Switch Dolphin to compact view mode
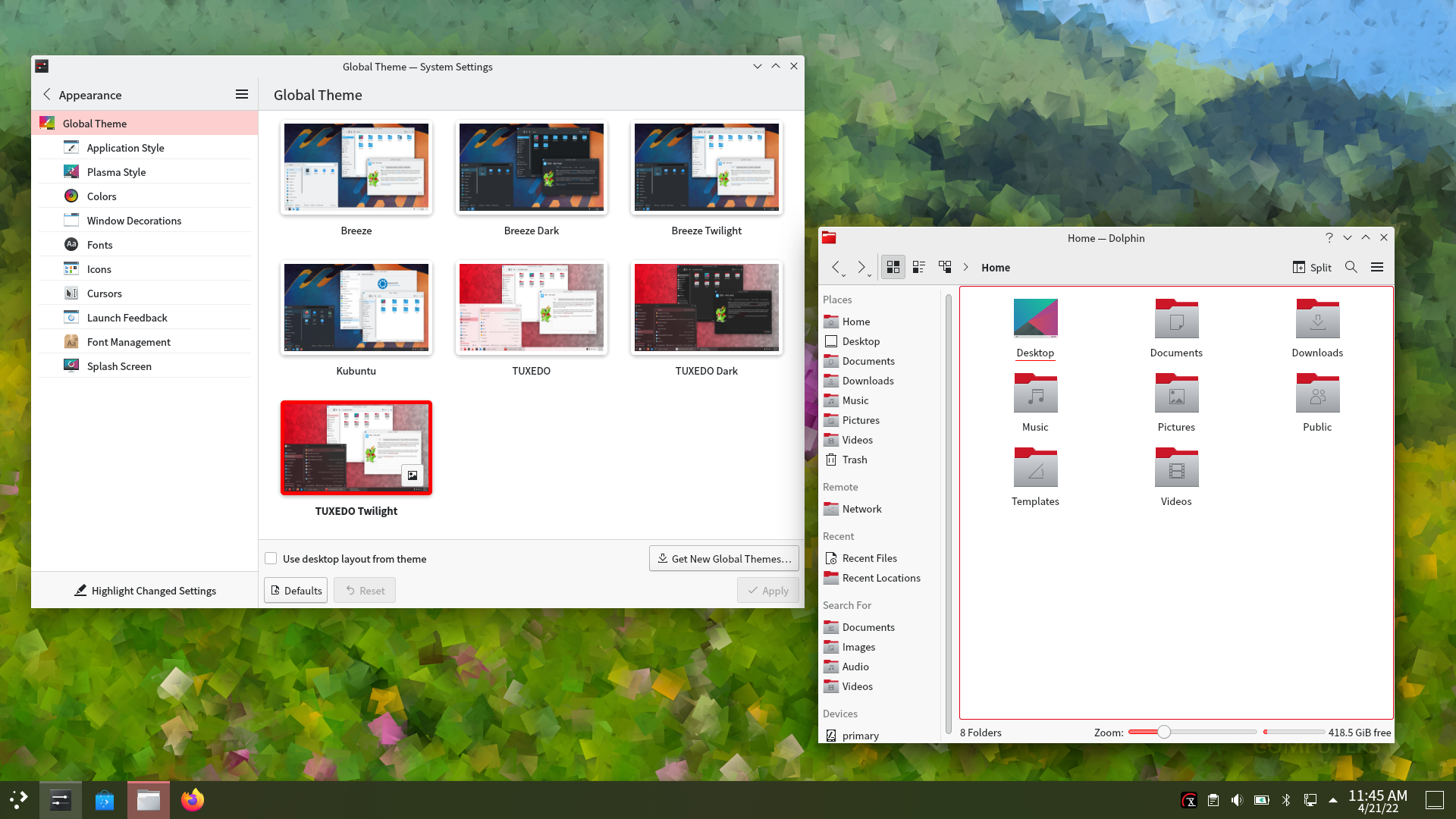 [919, 267]
